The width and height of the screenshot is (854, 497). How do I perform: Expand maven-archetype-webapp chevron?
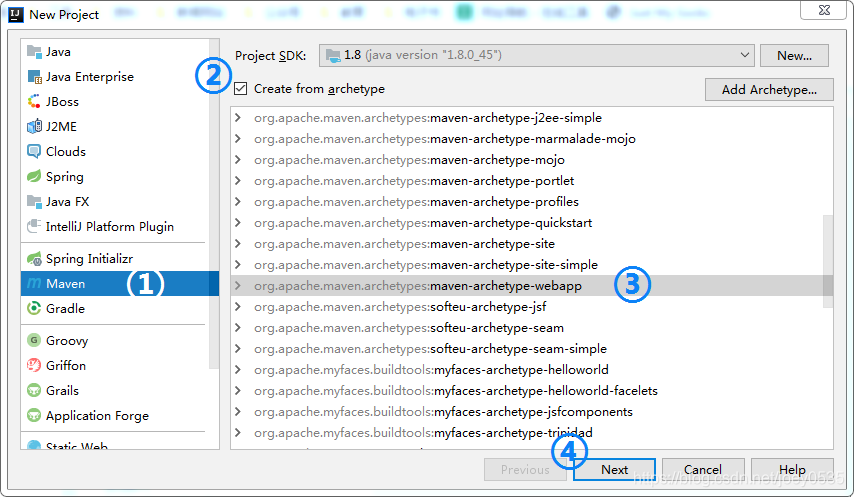237,286
